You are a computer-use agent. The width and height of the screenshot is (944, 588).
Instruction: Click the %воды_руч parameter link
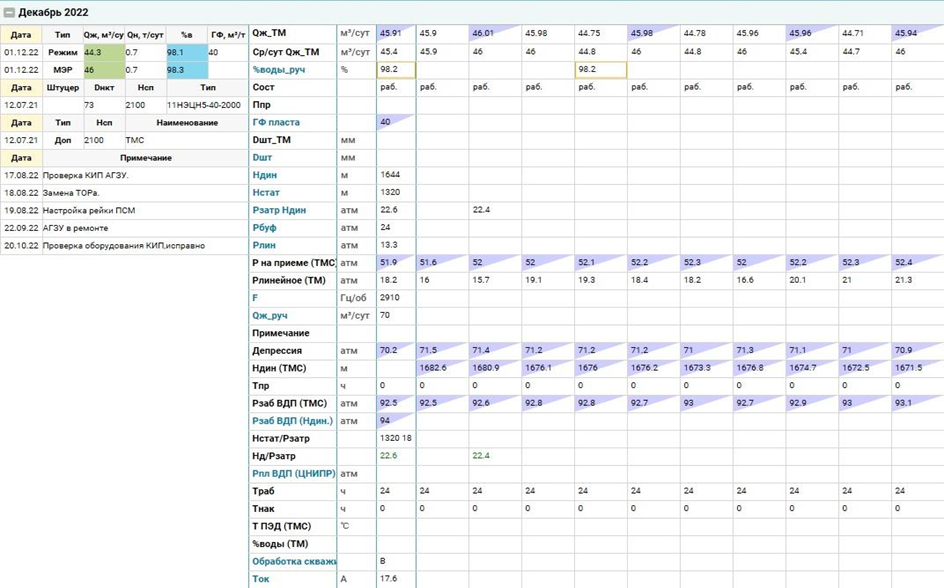click(279, 70)
